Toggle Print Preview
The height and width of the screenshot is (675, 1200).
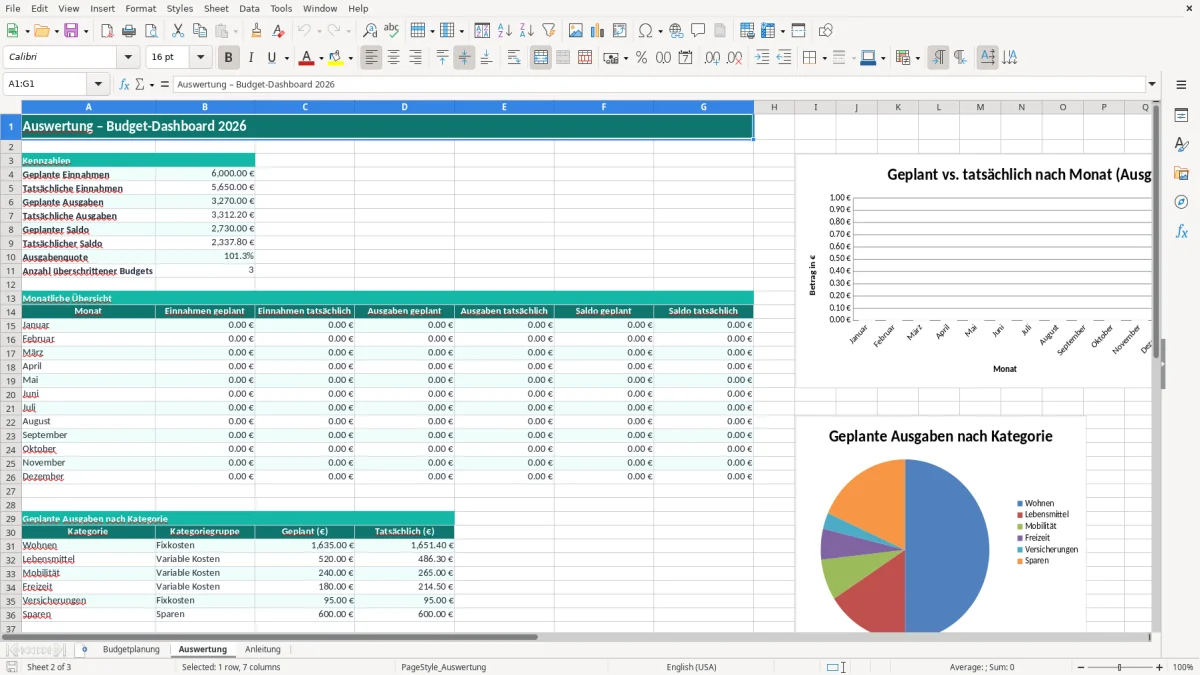click(151, 31)
